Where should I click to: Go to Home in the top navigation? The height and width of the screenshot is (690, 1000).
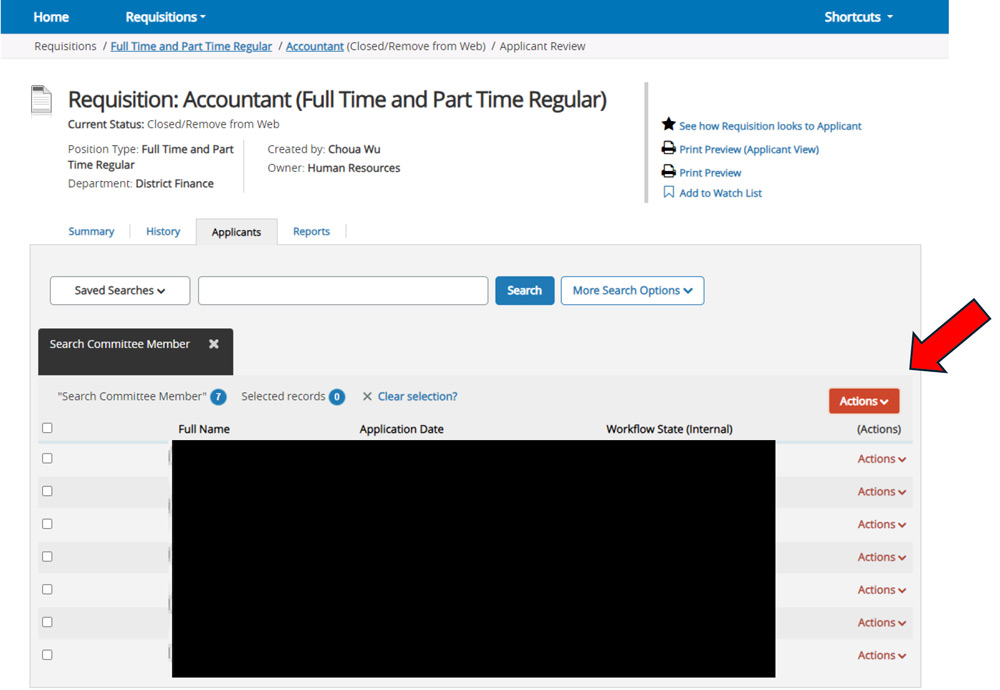[x=51, y=17]
